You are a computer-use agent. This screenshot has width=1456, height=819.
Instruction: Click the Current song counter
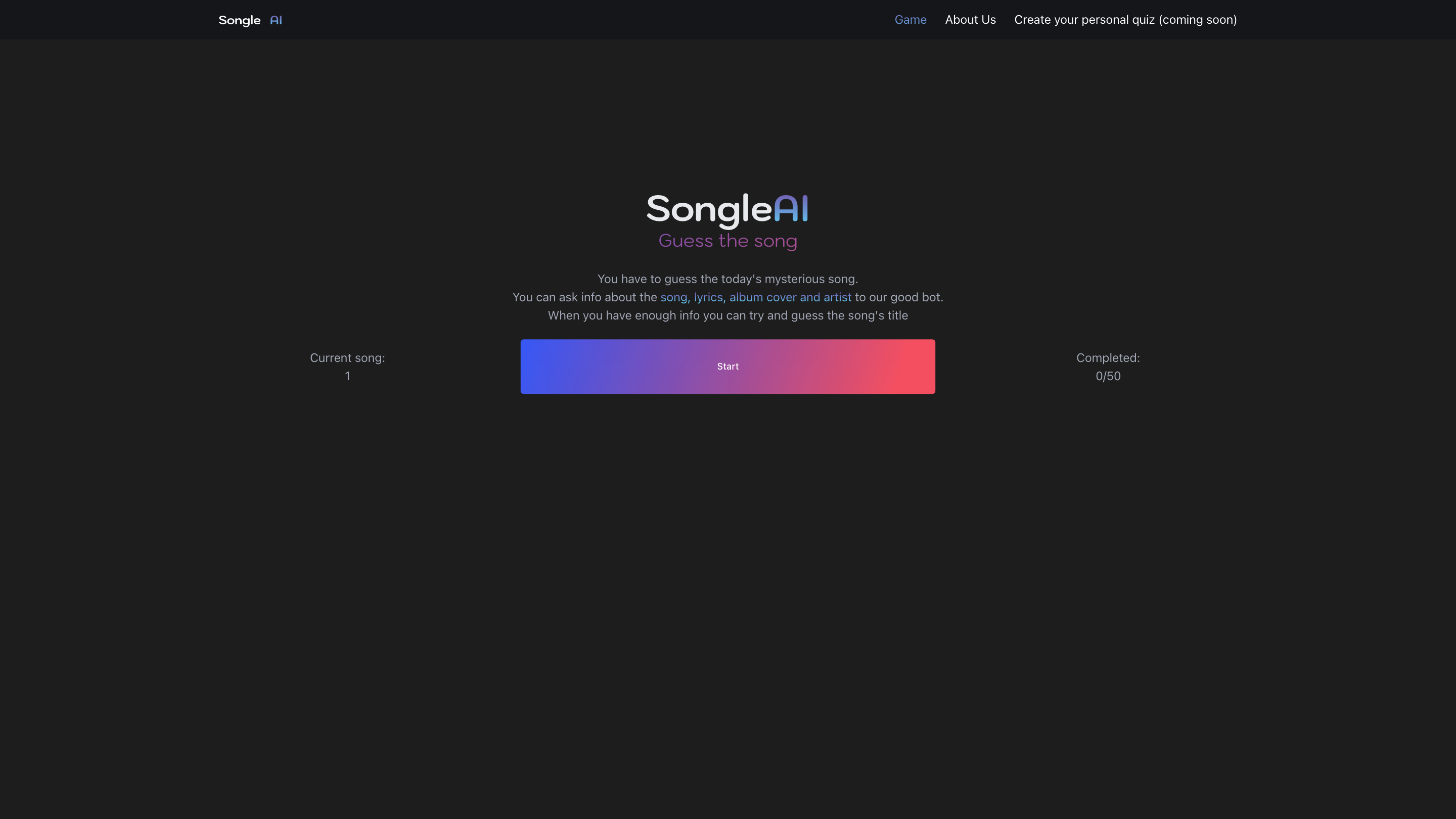click(x=348, y=358)
